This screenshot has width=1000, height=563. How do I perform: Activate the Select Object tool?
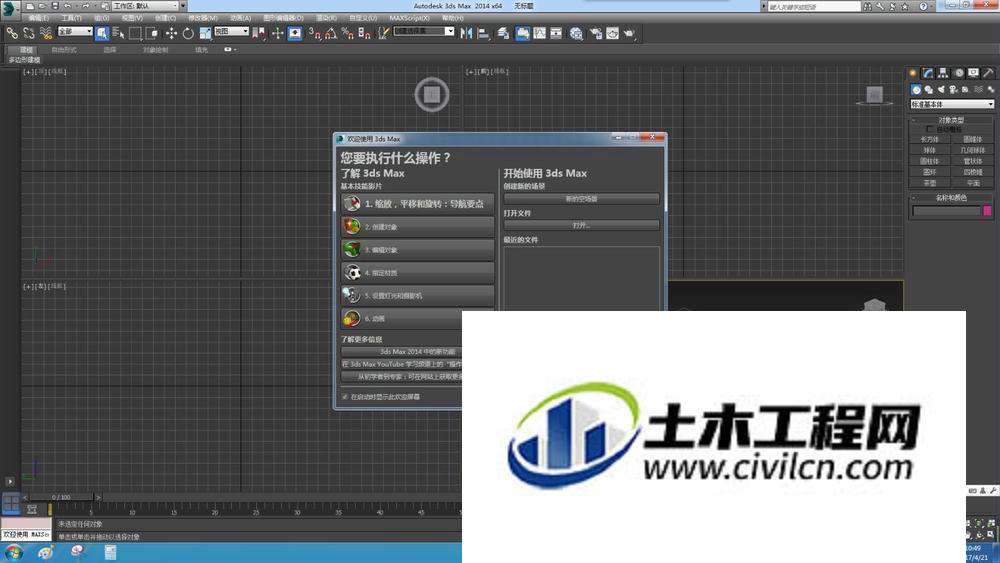click(x=102, y=33)
